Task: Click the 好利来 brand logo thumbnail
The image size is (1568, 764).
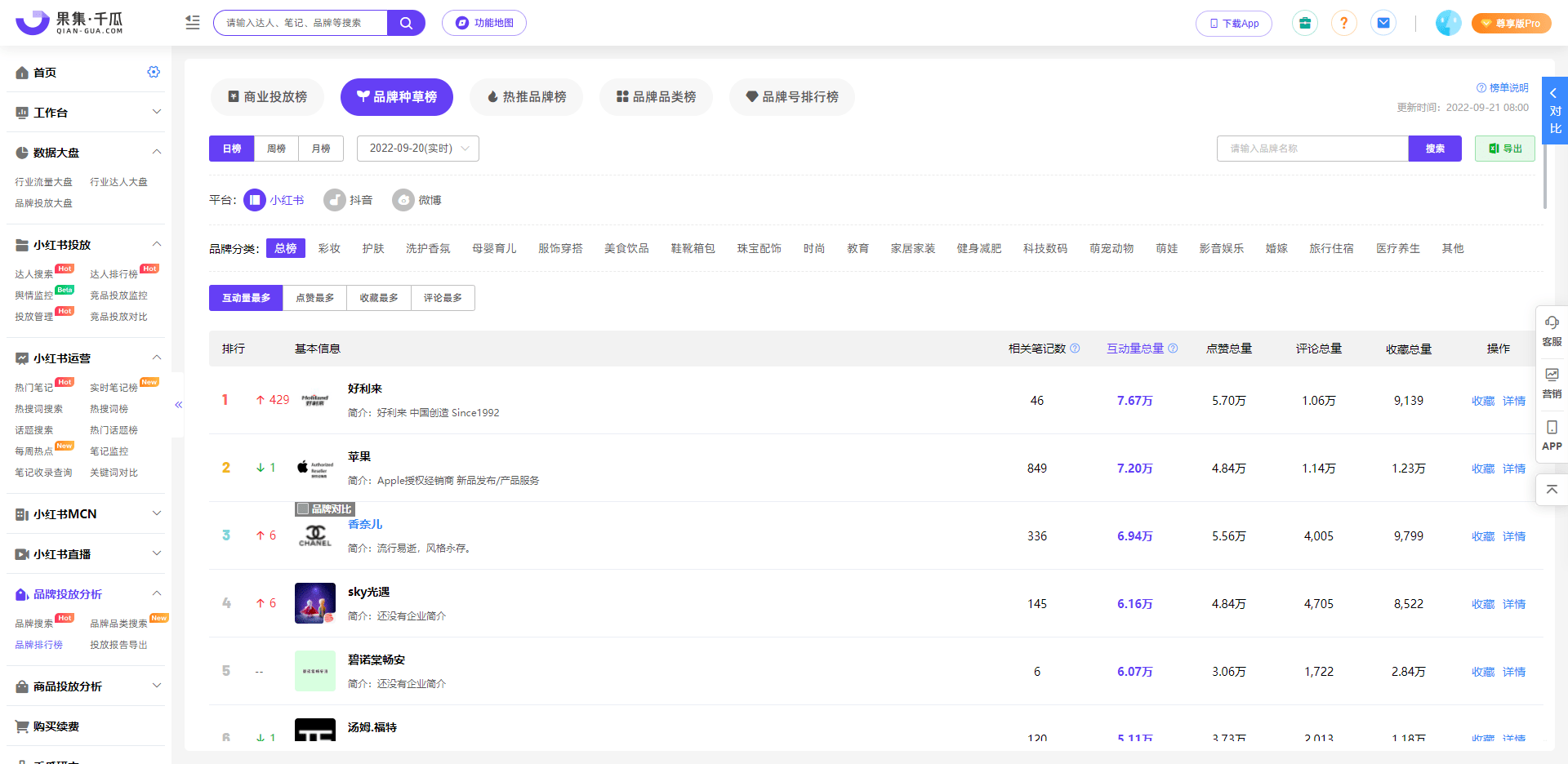Action: (x=315, y=400)
